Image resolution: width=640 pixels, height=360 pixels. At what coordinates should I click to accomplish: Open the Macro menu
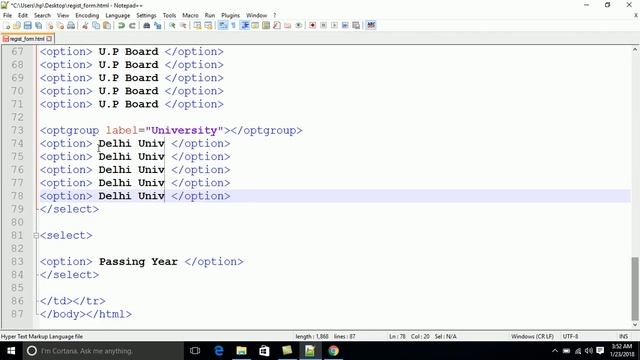point(190,16)
